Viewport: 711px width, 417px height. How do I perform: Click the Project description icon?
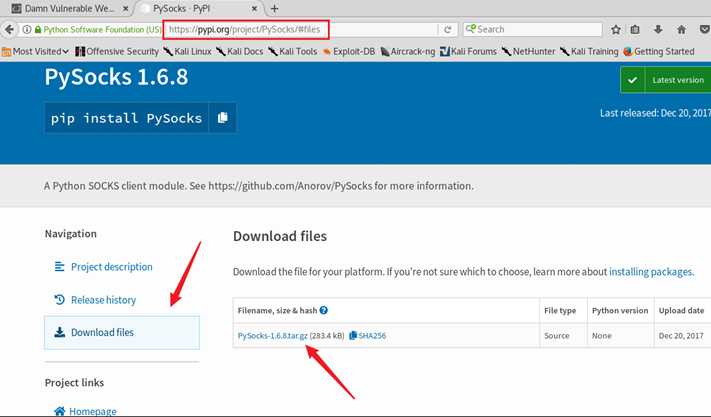59,267
